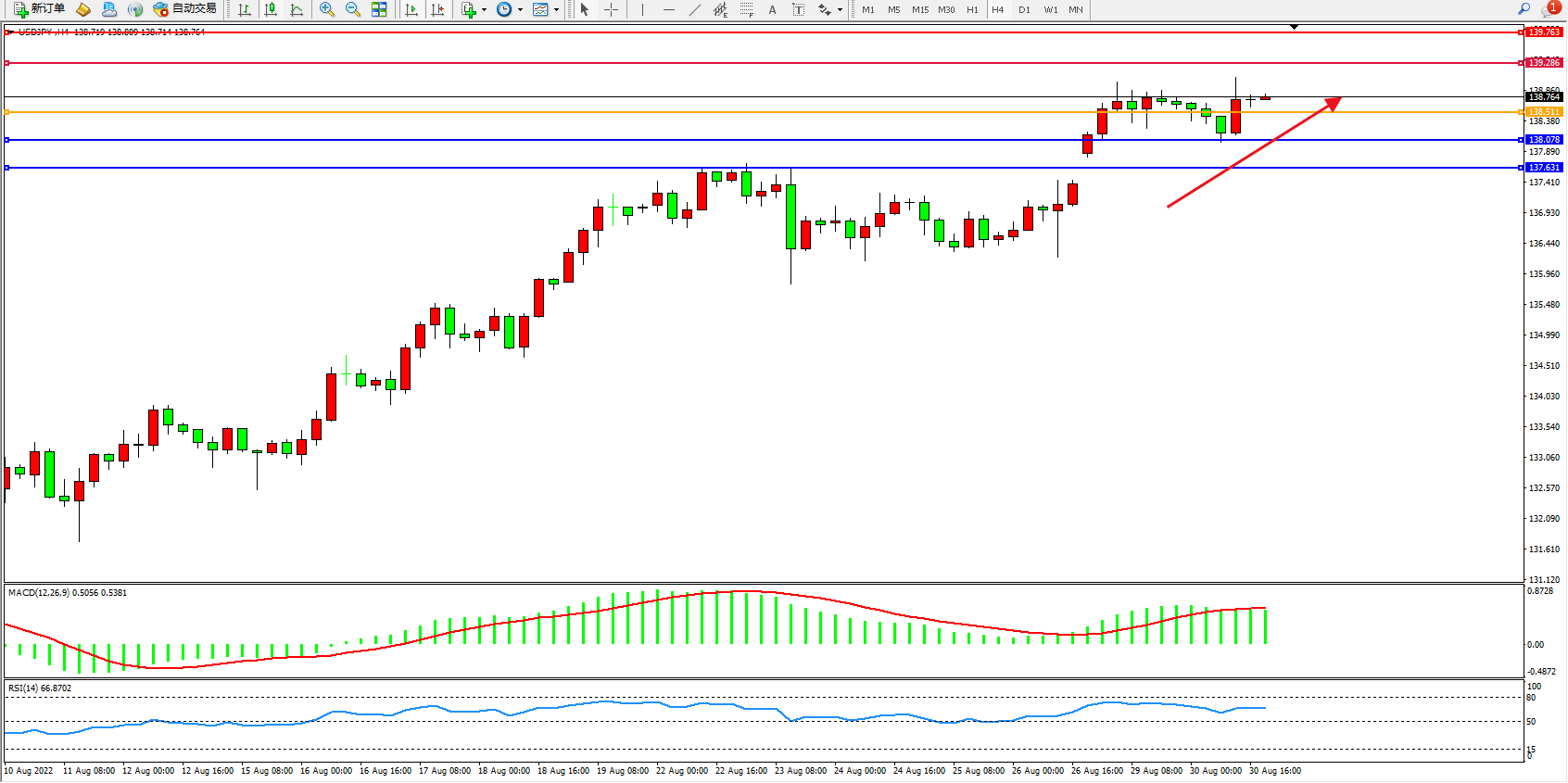Open the indicators list dropdown arrow
The height and width of the screenshot is (783, 1568).
click(484, 10)
